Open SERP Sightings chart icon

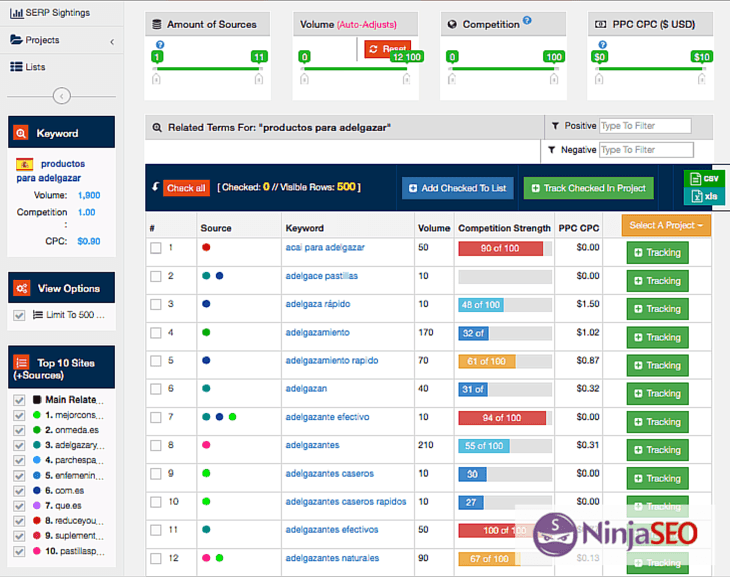[x=16, y=13]
